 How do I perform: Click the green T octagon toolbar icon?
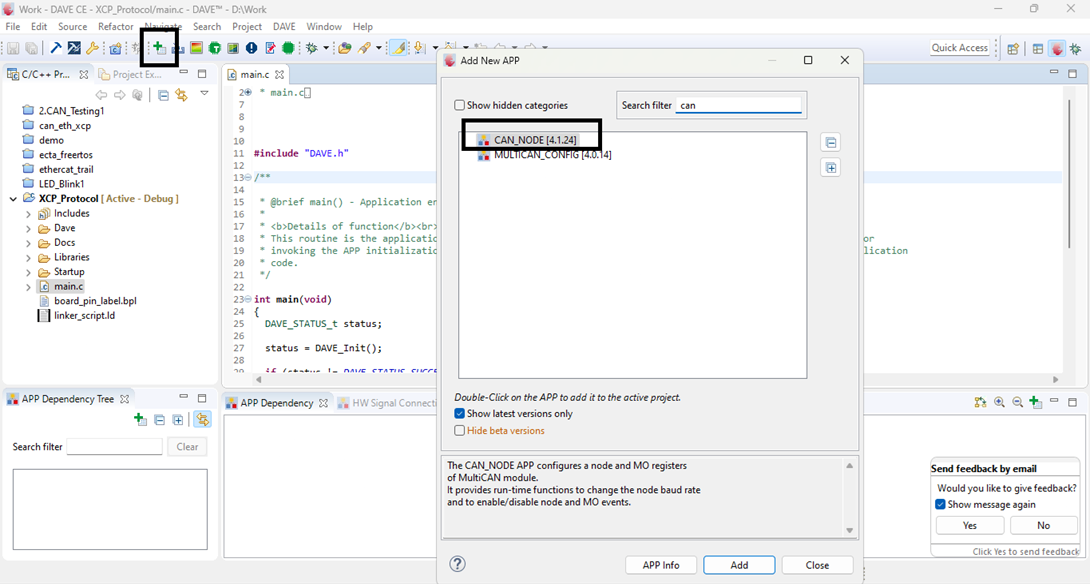(215, 48)
